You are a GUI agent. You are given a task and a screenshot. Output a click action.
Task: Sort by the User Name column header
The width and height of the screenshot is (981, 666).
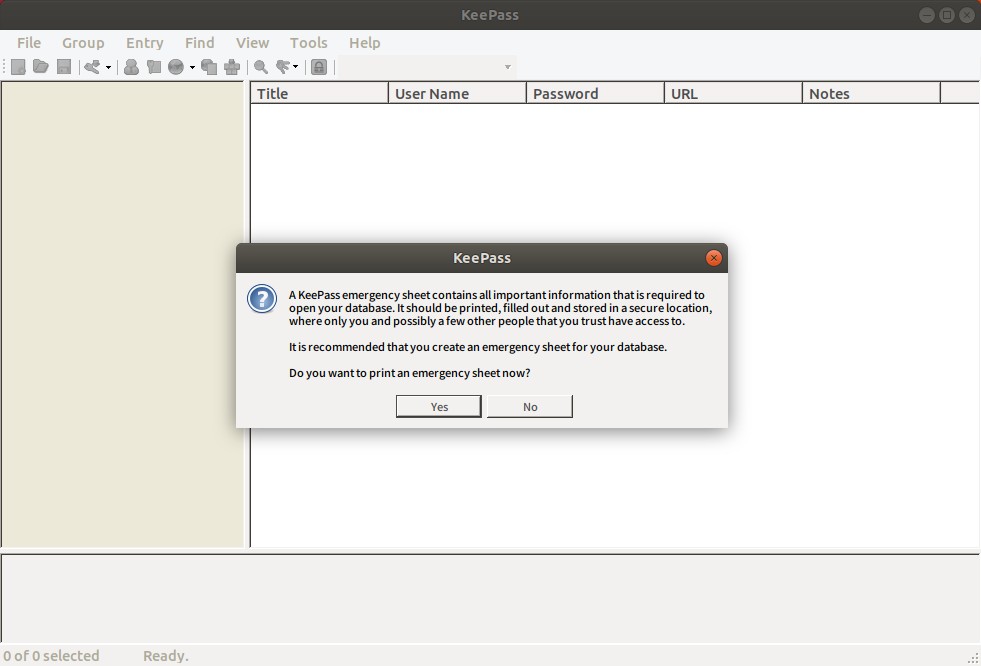(457, 93)
